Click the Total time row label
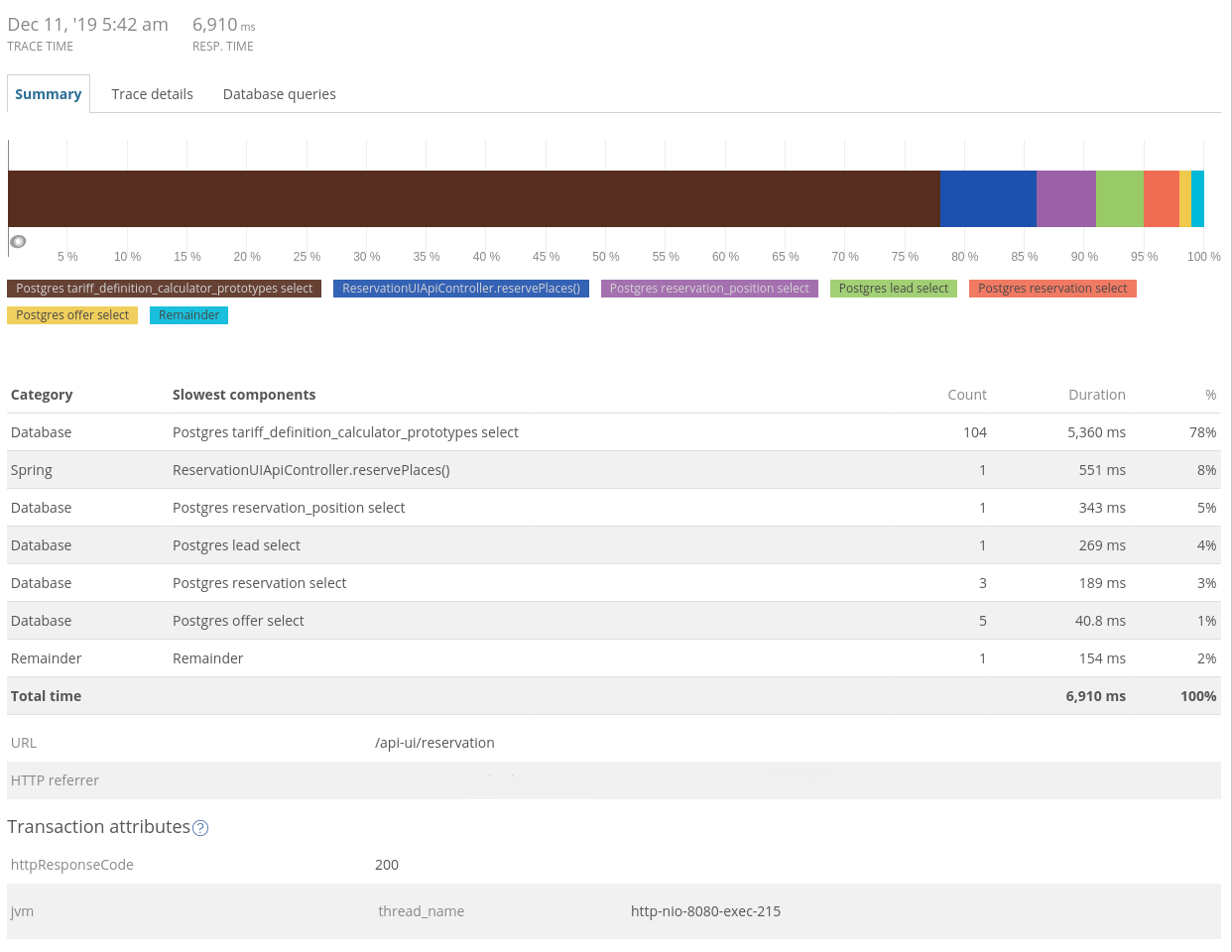The height and width of the screenshot is (952, 1232). click(x=47, y=696)
